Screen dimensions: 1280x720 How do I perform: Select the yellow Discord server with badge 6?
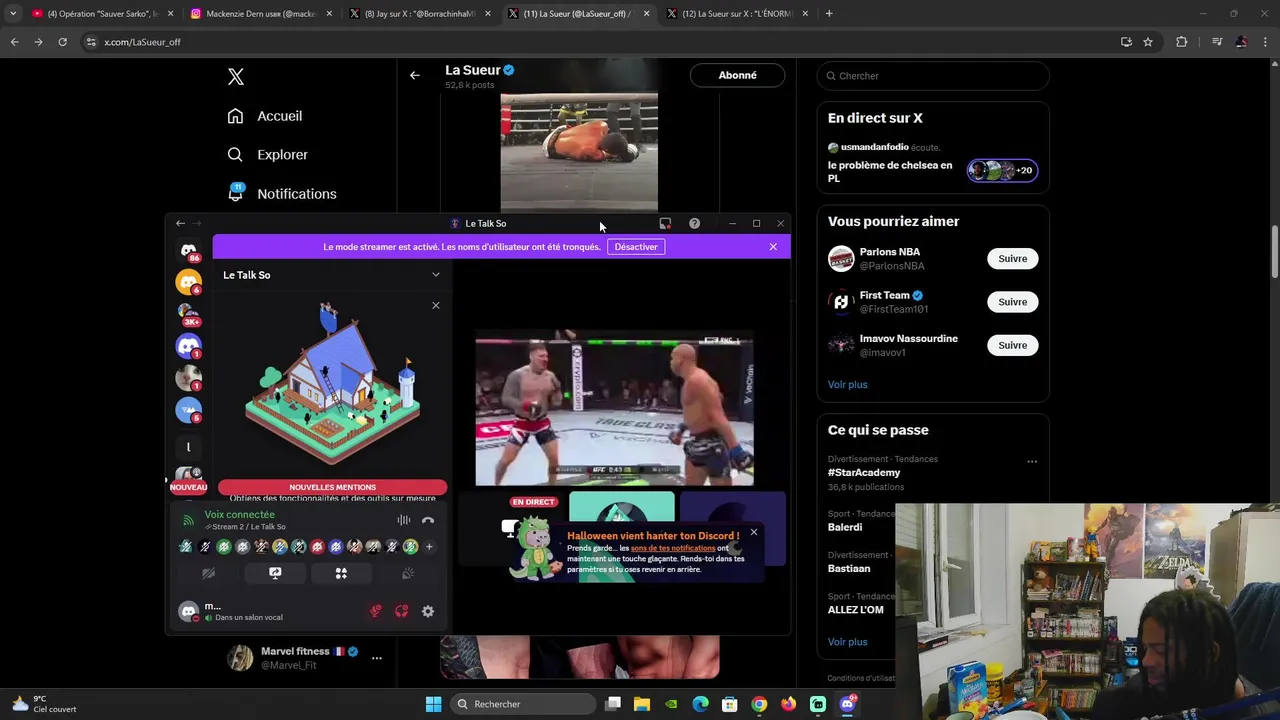(188, 282)
